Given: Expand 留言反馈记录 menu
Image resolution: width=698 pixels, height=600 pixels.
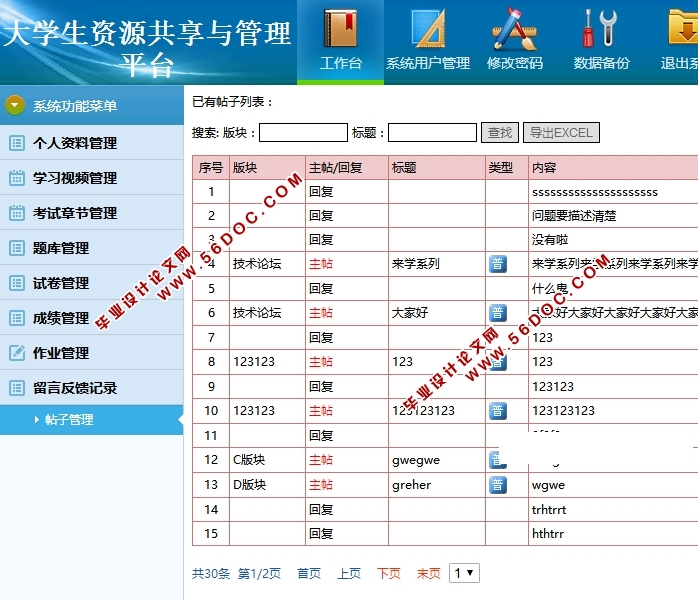Looking at the screenshot, I should click(x=92, y=388).
